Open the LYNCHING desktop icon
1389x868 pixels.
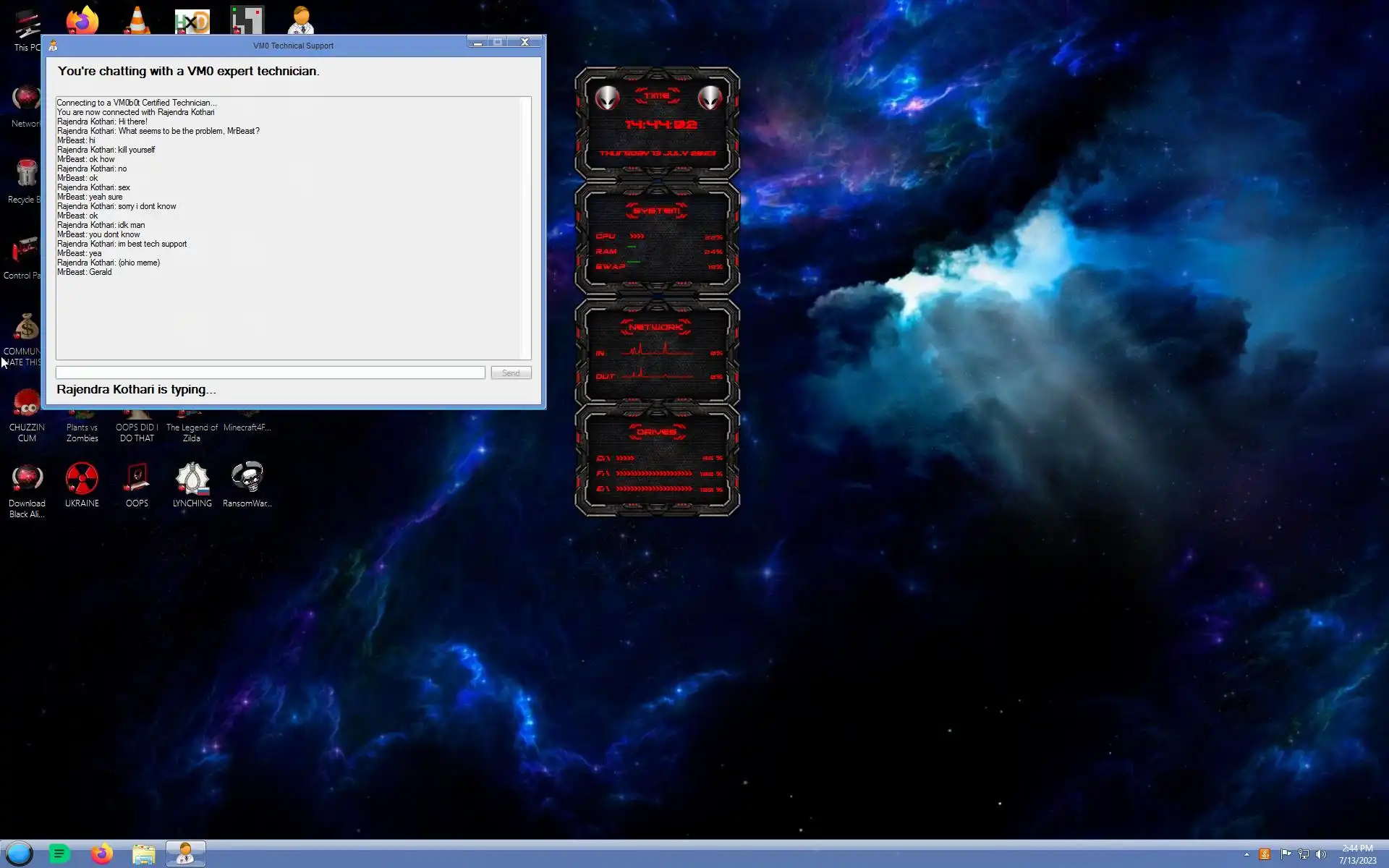coord(192,480)
